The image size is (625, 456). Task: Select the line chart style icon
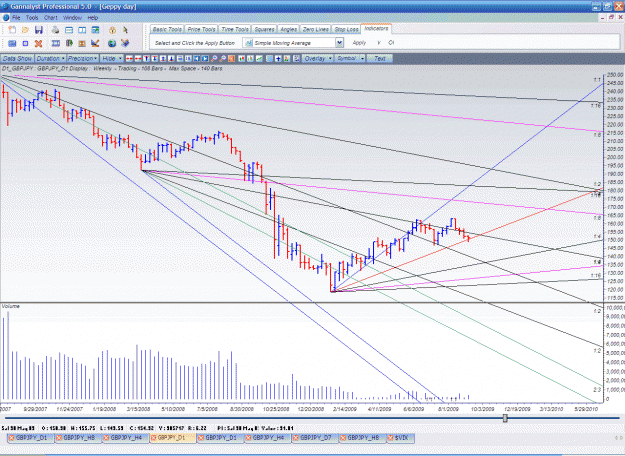[x=259, y=59]
